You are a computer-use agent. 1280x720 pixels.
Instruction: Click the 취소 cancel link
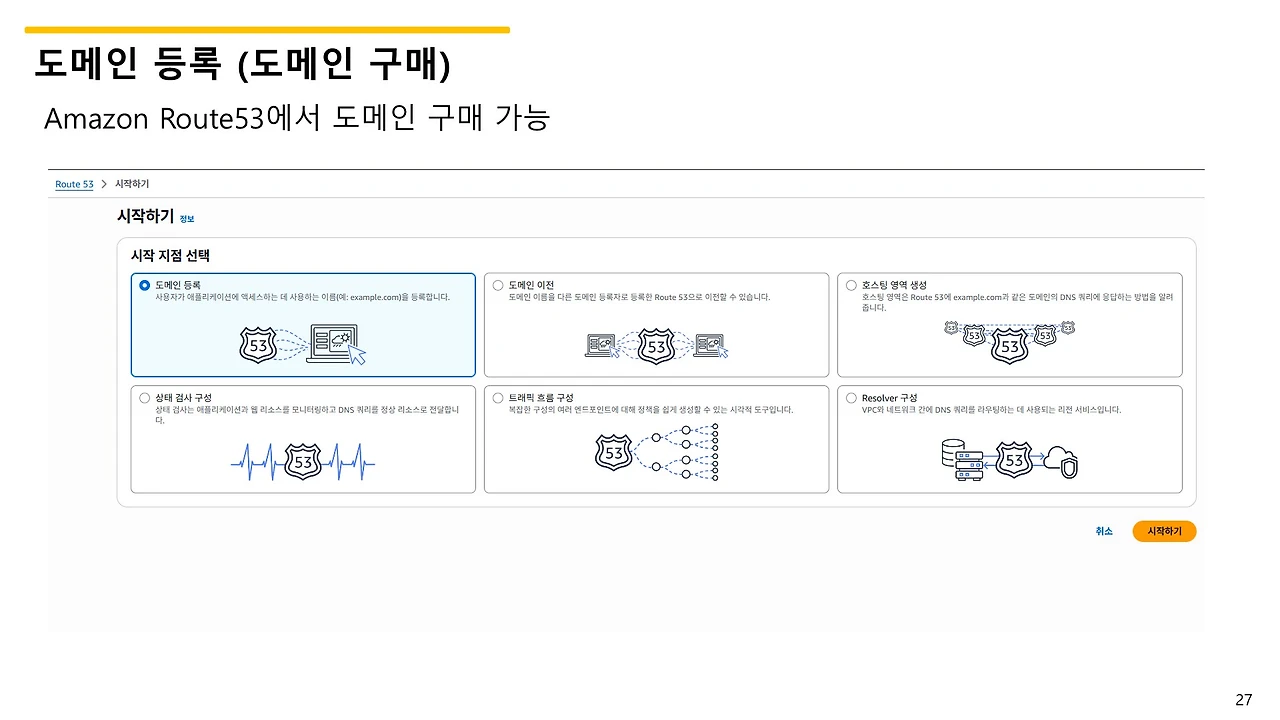coord(1104,531)
